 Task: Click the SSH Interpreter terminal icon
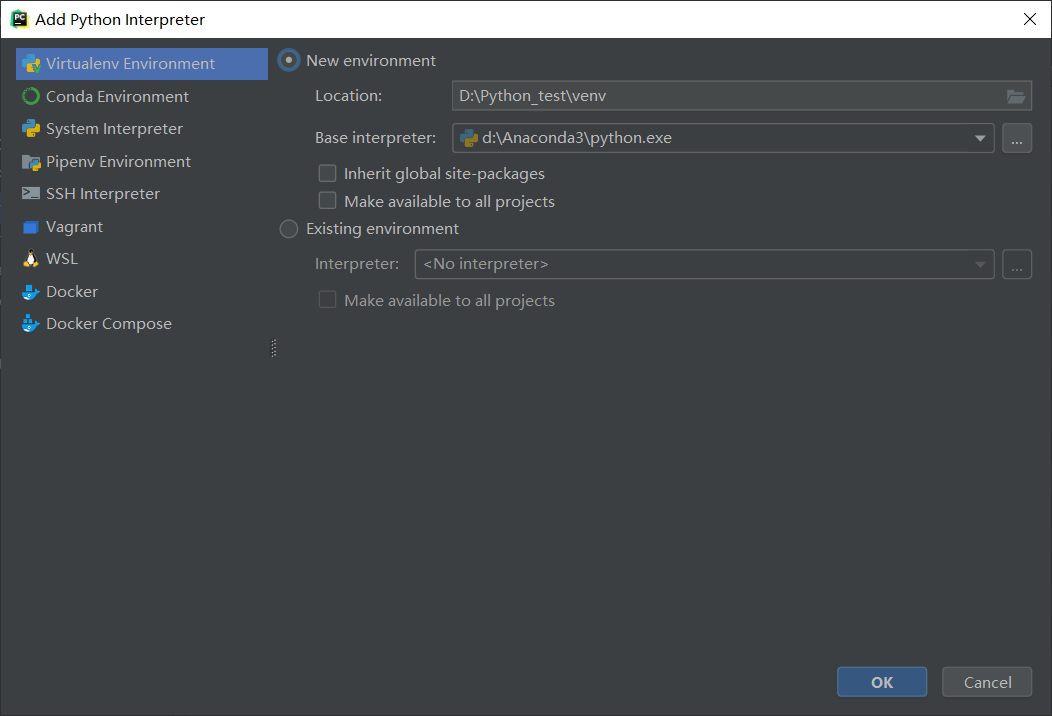coord(31,193)
